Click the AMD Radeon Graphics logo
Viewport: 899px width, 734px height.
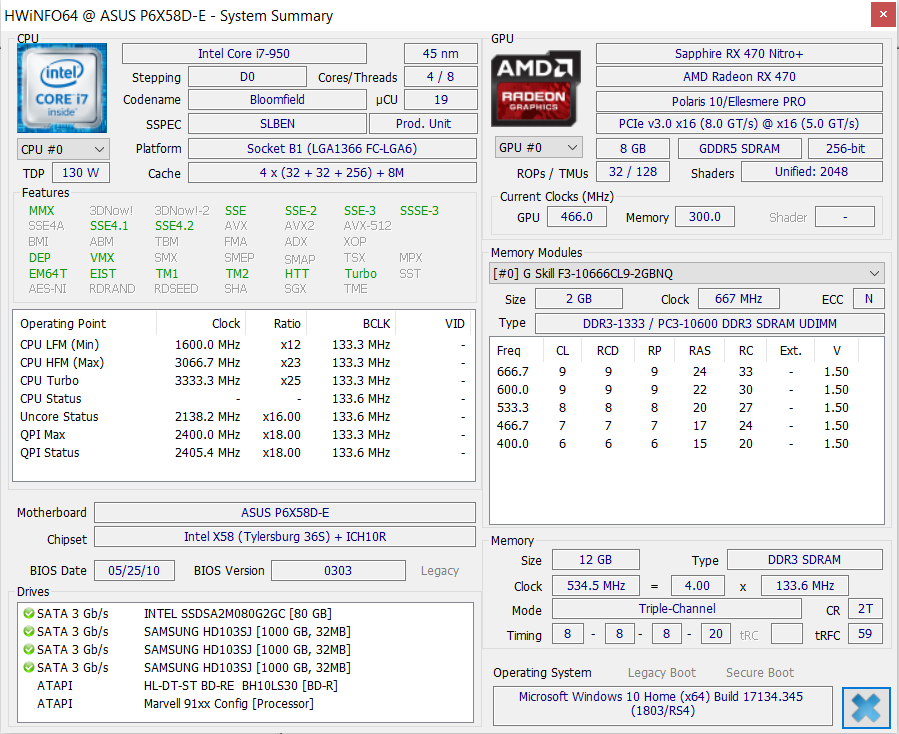point(536,88)
